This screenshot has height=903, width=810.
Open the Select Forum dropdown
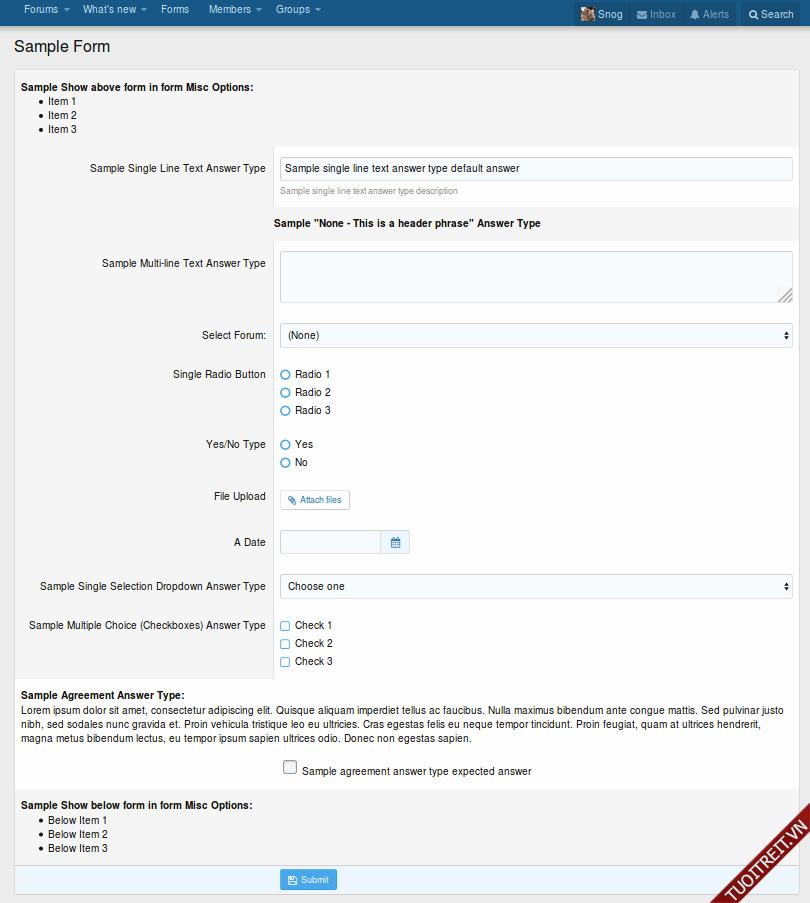pyautogui.click(x=536, y=336)
